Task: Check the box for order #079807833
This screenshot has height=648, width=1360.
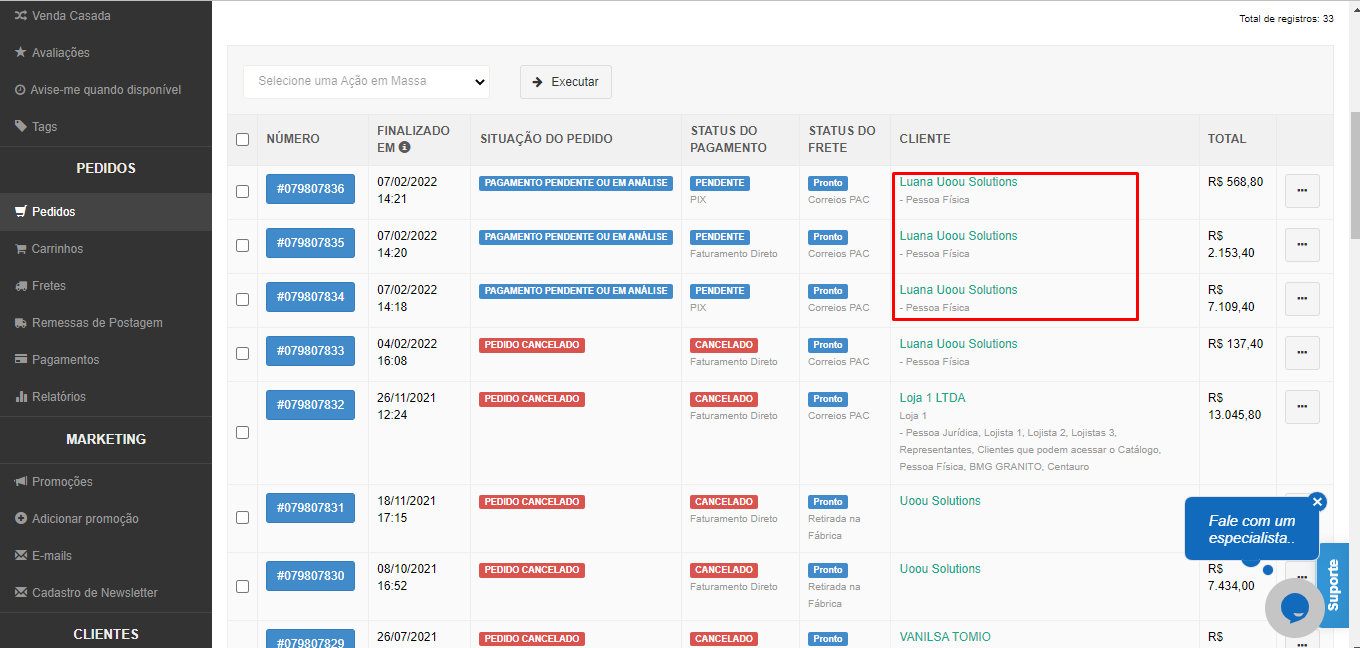Action: (242, 353)
